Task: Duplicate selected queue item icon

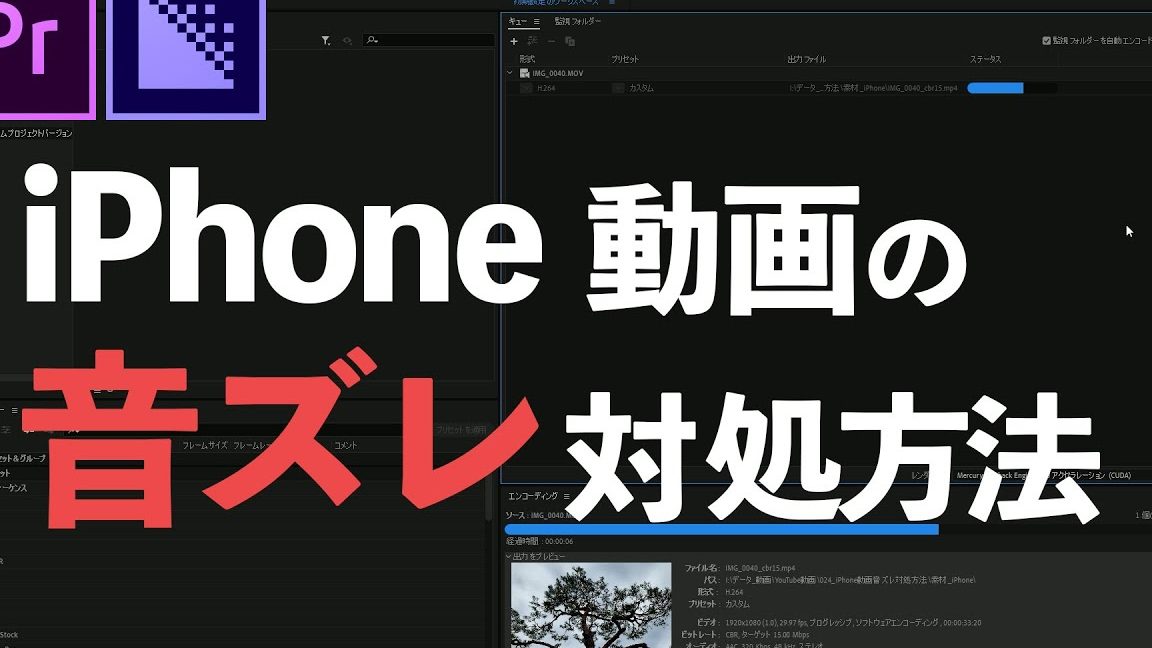Action: pyautogui.click(x=570, y=41)
